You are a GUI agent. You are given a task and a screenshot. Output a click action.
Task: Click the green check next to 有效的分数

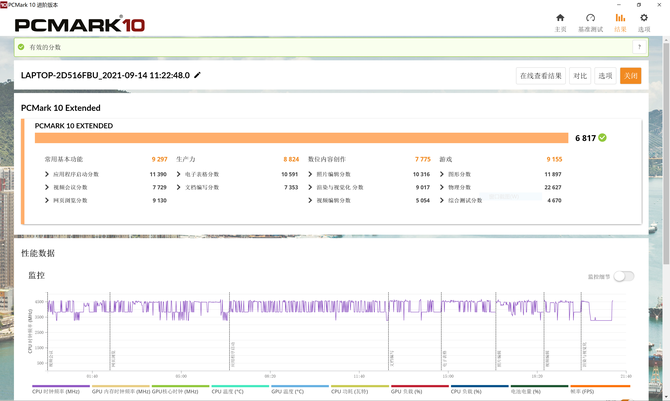click(x=21, y=47)
